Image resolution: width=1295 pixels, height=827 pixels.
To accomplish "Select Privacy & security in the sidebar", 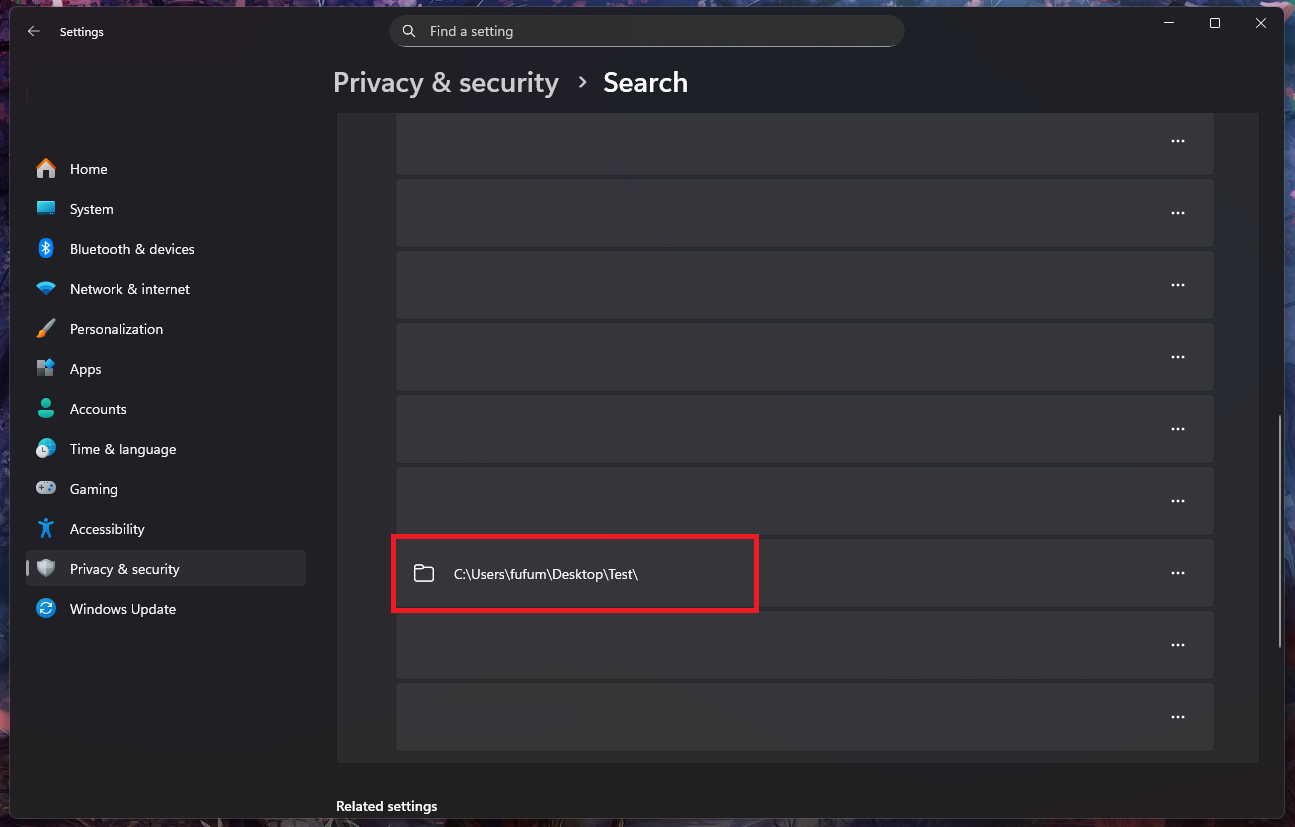I will pyautogui.click(x=124, y=569).
